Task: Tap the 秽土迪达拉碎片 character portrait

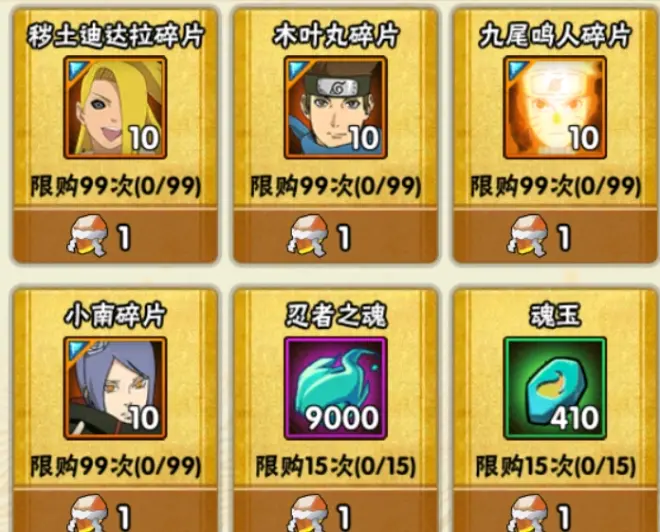Action: tap(115, 108)
